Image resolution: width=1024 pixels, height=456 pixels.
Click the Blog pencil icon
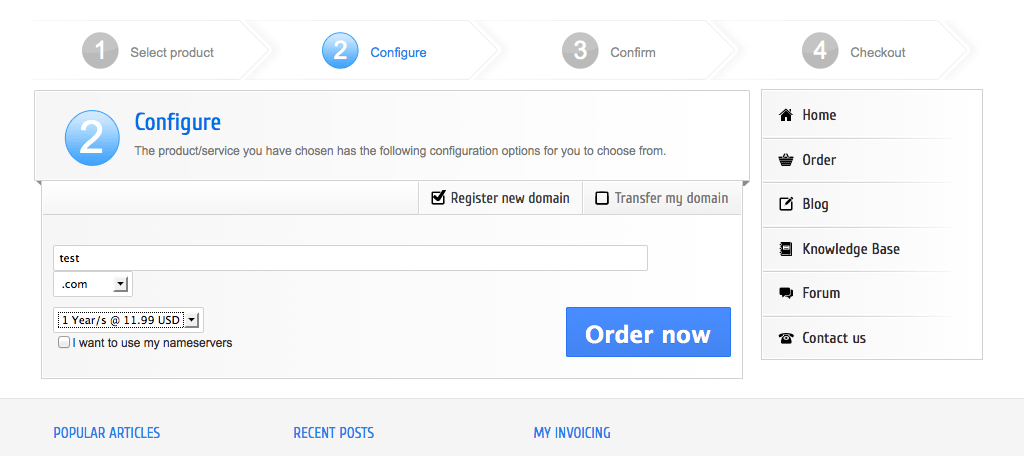click(785, 204)
